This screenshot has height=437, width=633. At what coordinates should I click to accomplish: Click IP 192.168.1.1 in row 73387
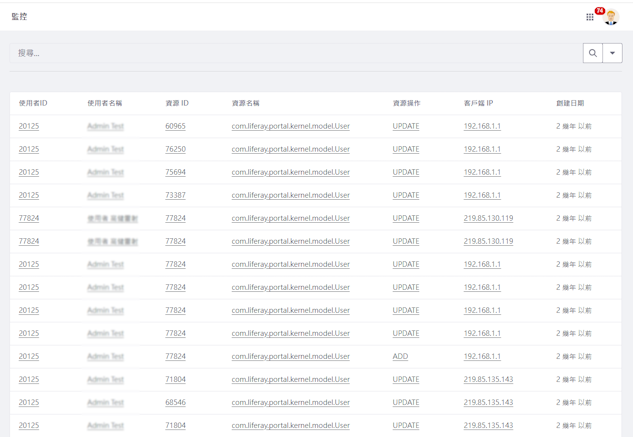[482, 195]
